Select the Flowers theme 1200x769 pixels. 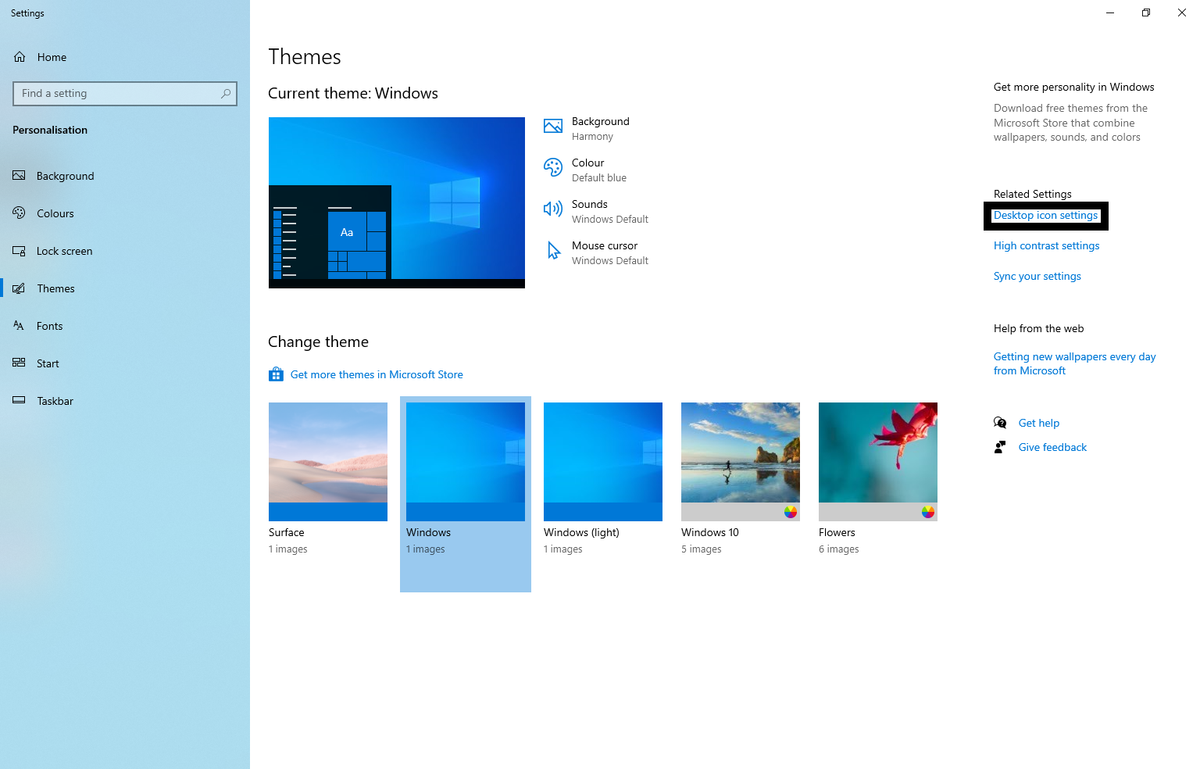point(877,461)
